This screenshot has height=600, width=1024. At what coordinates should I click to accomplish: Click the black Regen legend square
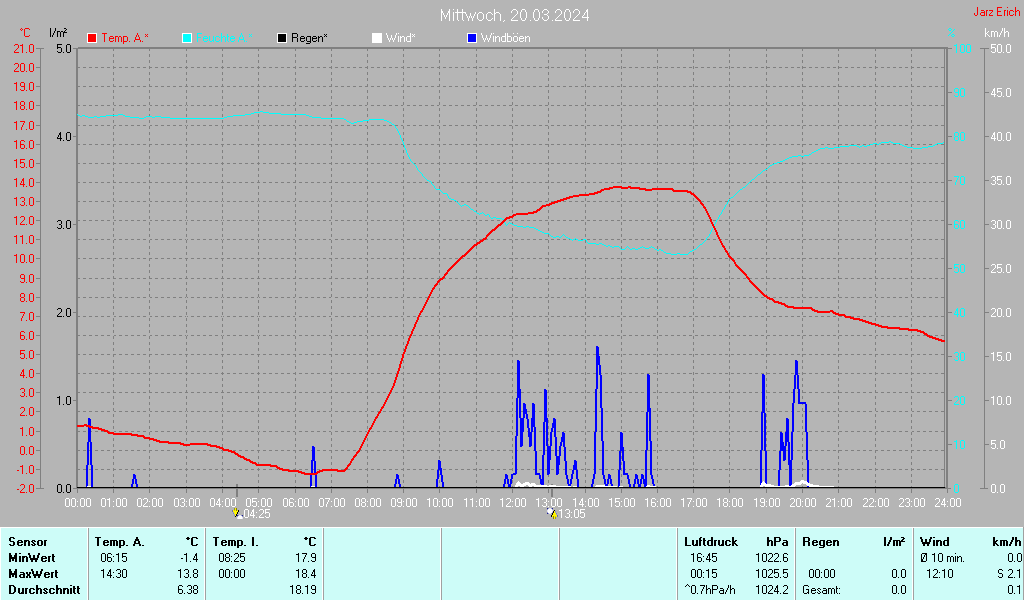[x=283, y=38]
